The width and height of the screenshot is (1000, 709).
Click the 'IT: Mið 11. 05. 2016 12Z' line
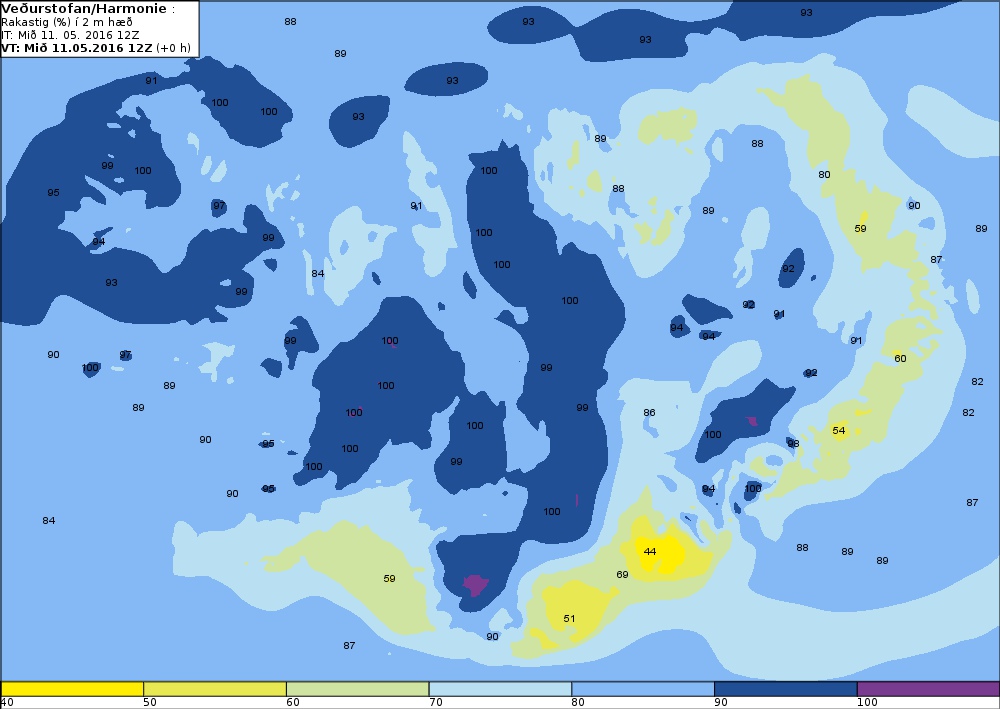(x=70, y=35)
